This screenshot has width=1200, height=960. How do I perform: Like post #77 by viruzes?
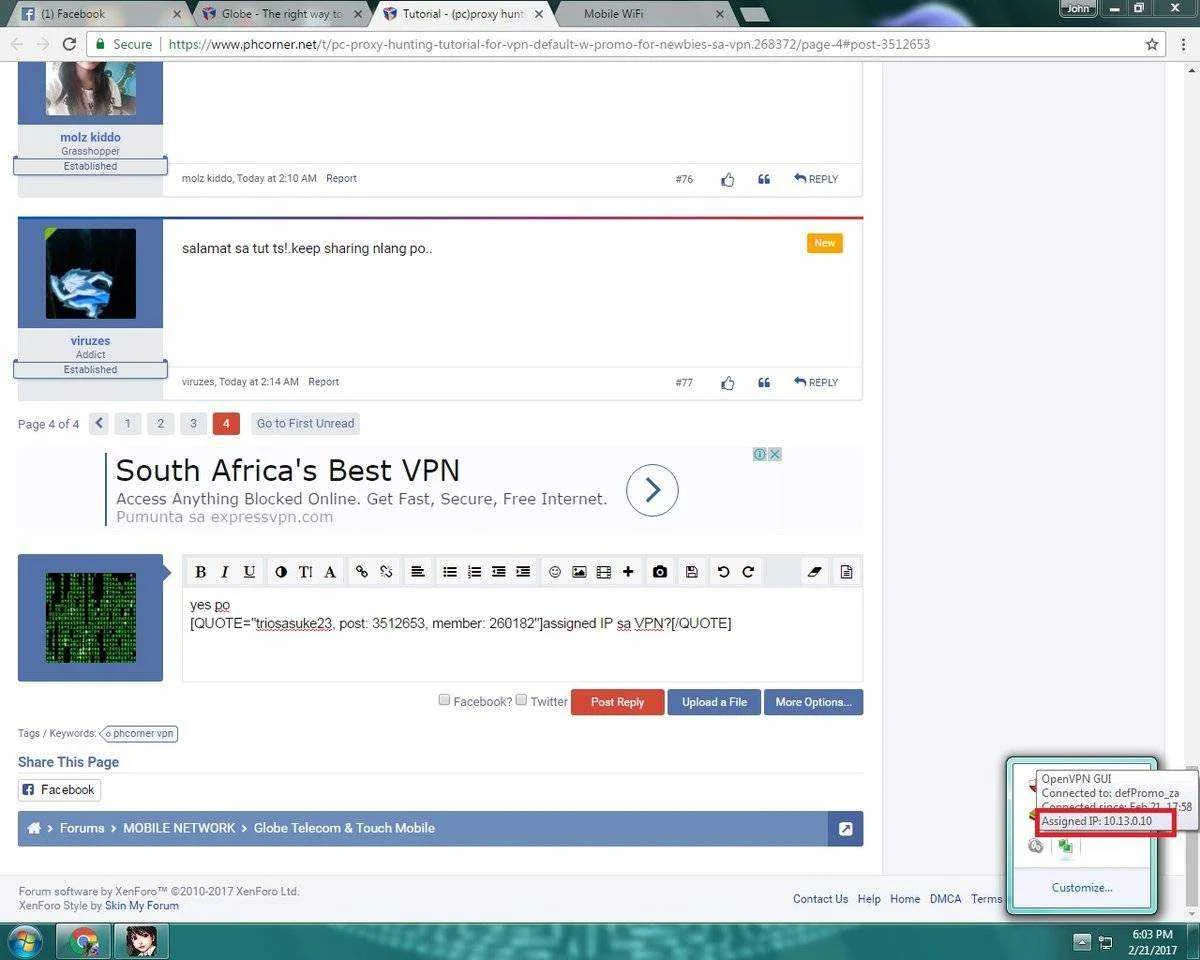tap(727, 383)
